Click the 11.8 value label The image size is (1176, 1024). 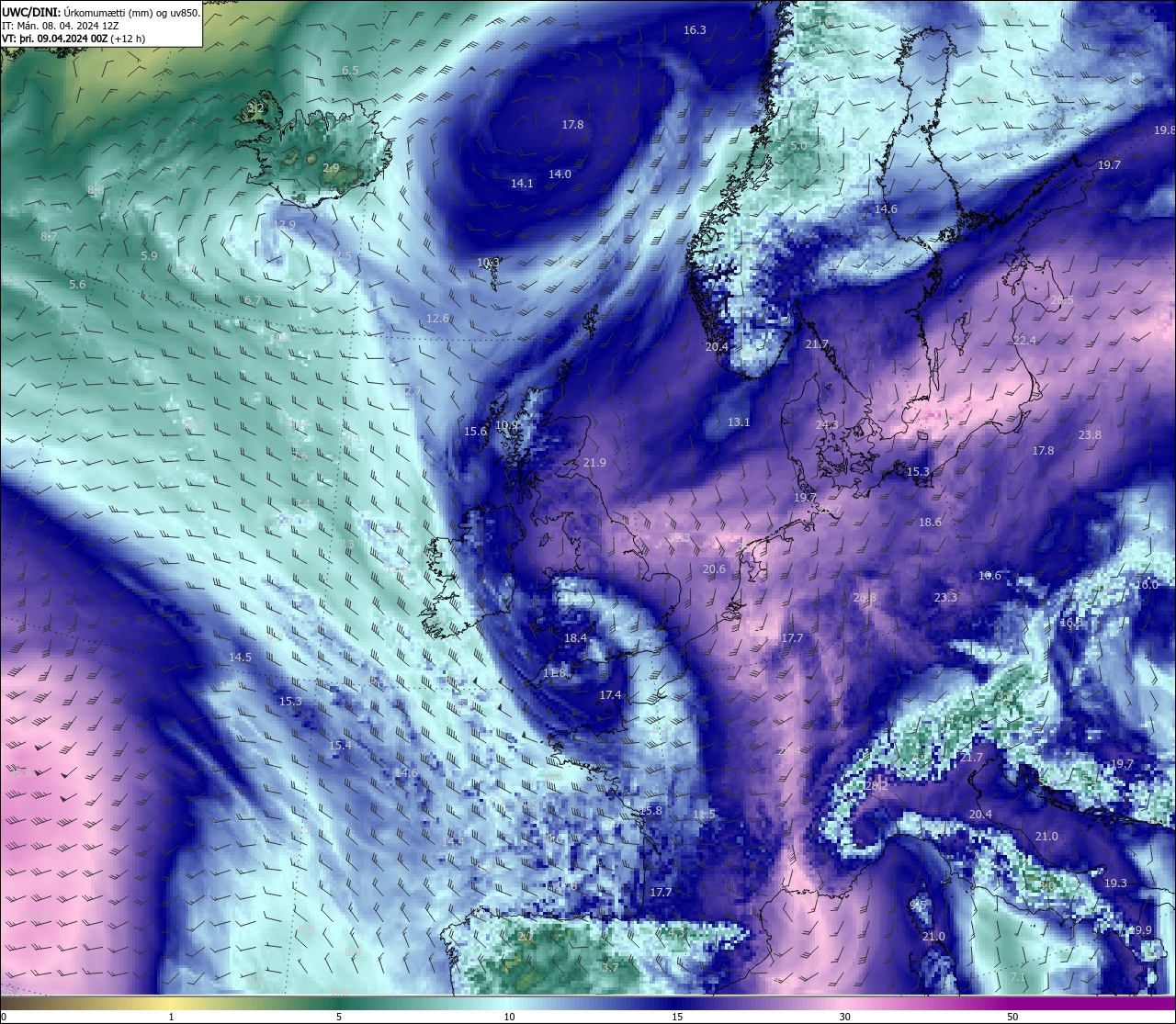point(554,673)
